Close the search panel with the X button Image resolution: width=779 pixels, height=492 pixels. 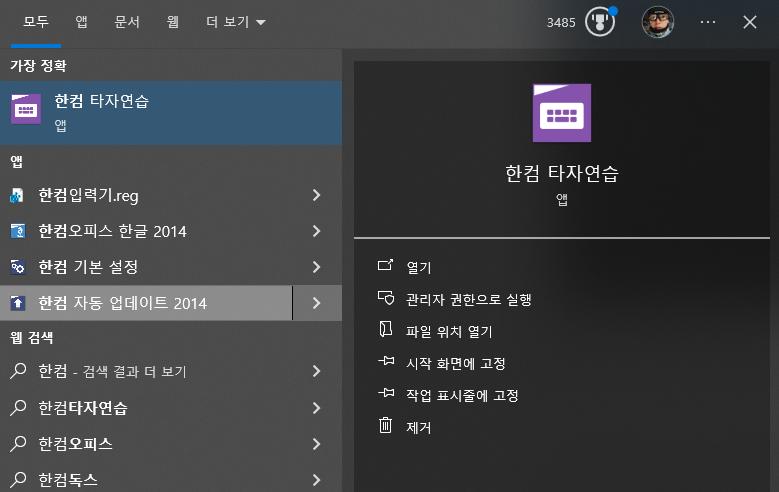750,22
